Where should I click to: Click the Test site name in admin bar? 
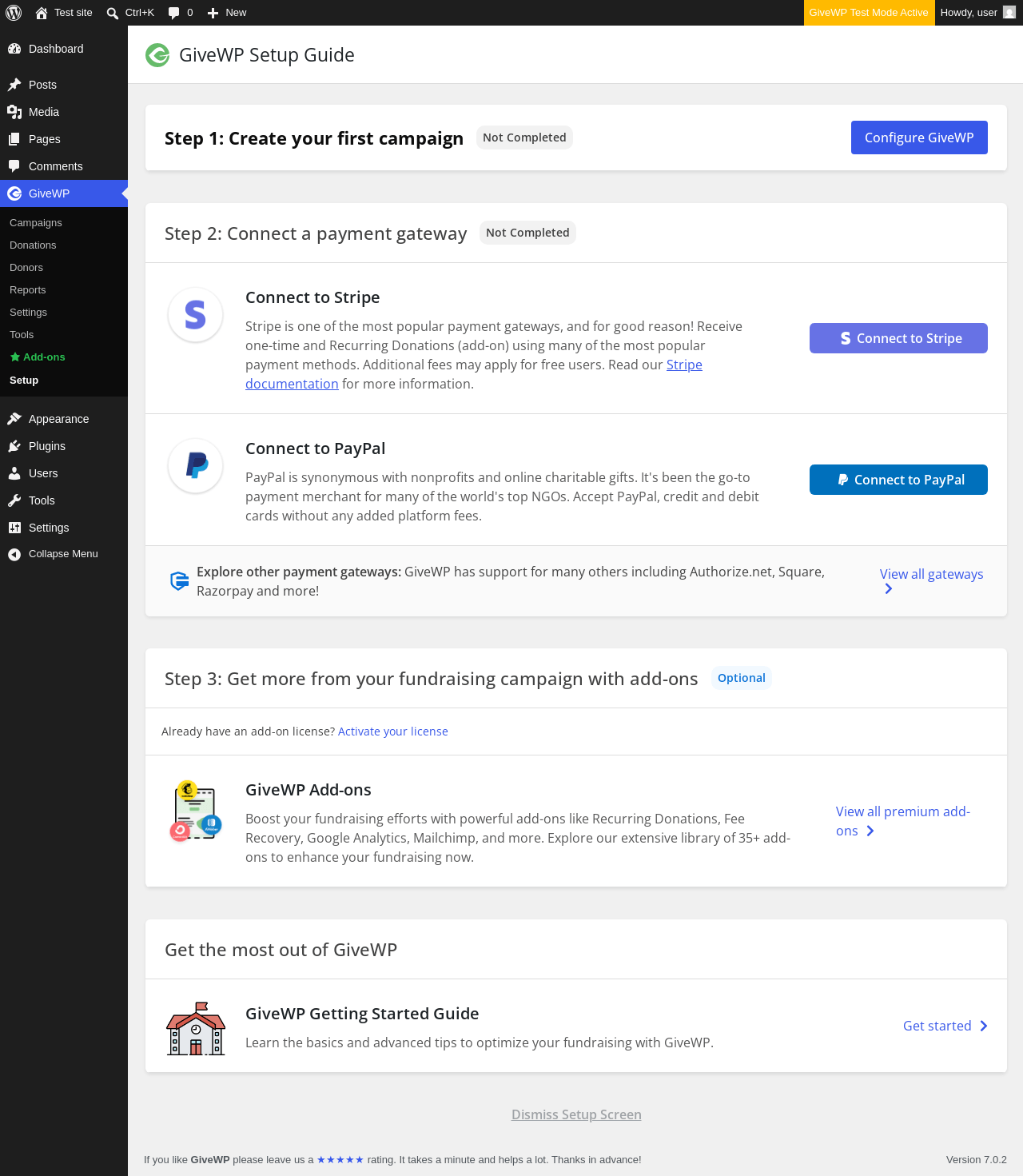coord(74,13)
